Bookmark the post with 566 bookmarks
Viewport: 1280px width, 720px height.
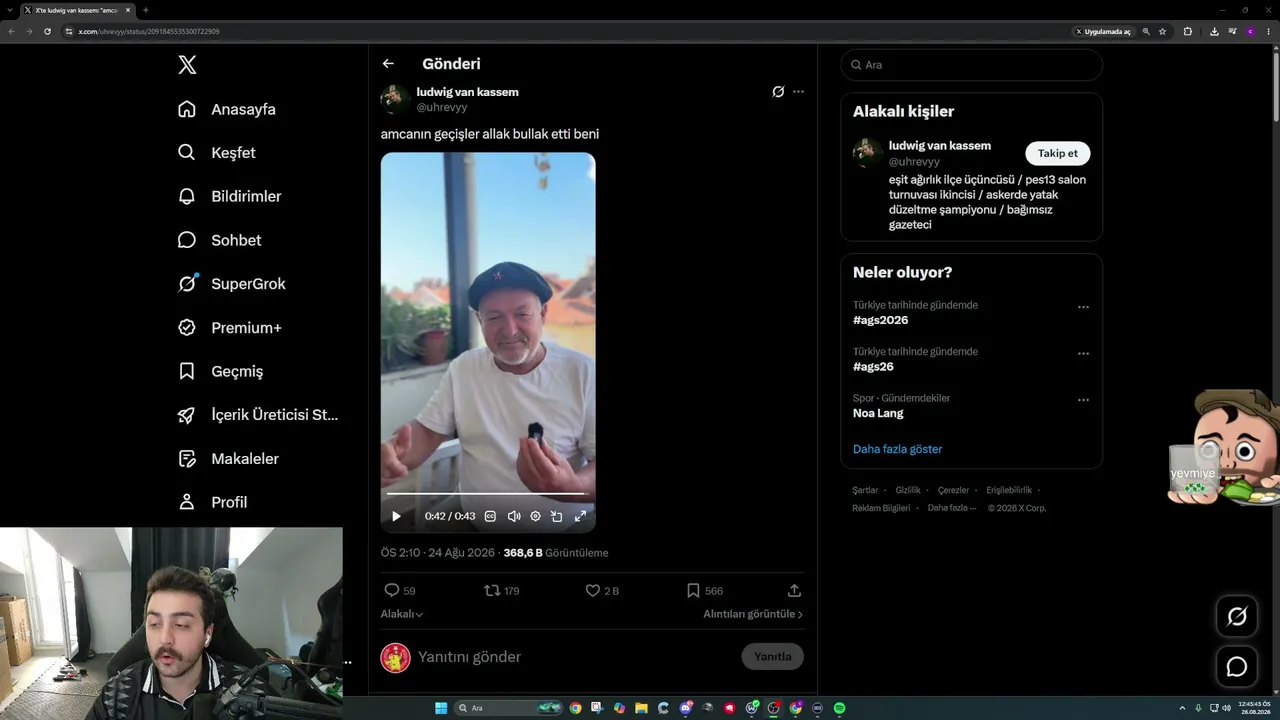point(704,591)
